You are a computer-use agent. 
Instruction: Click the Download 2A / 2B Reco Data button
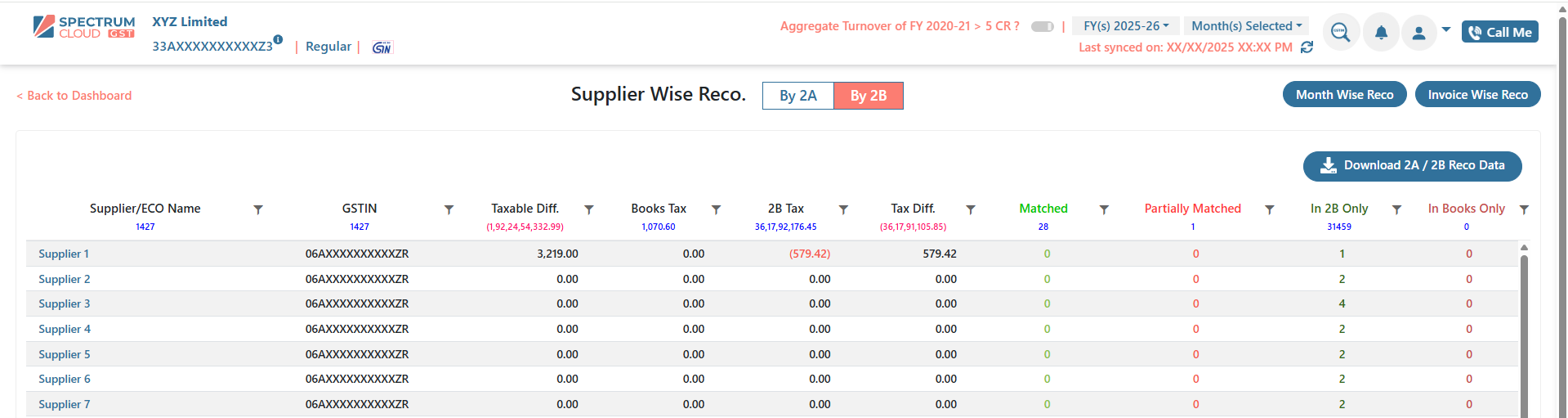pyautogui.click(x=1412, y=165)
